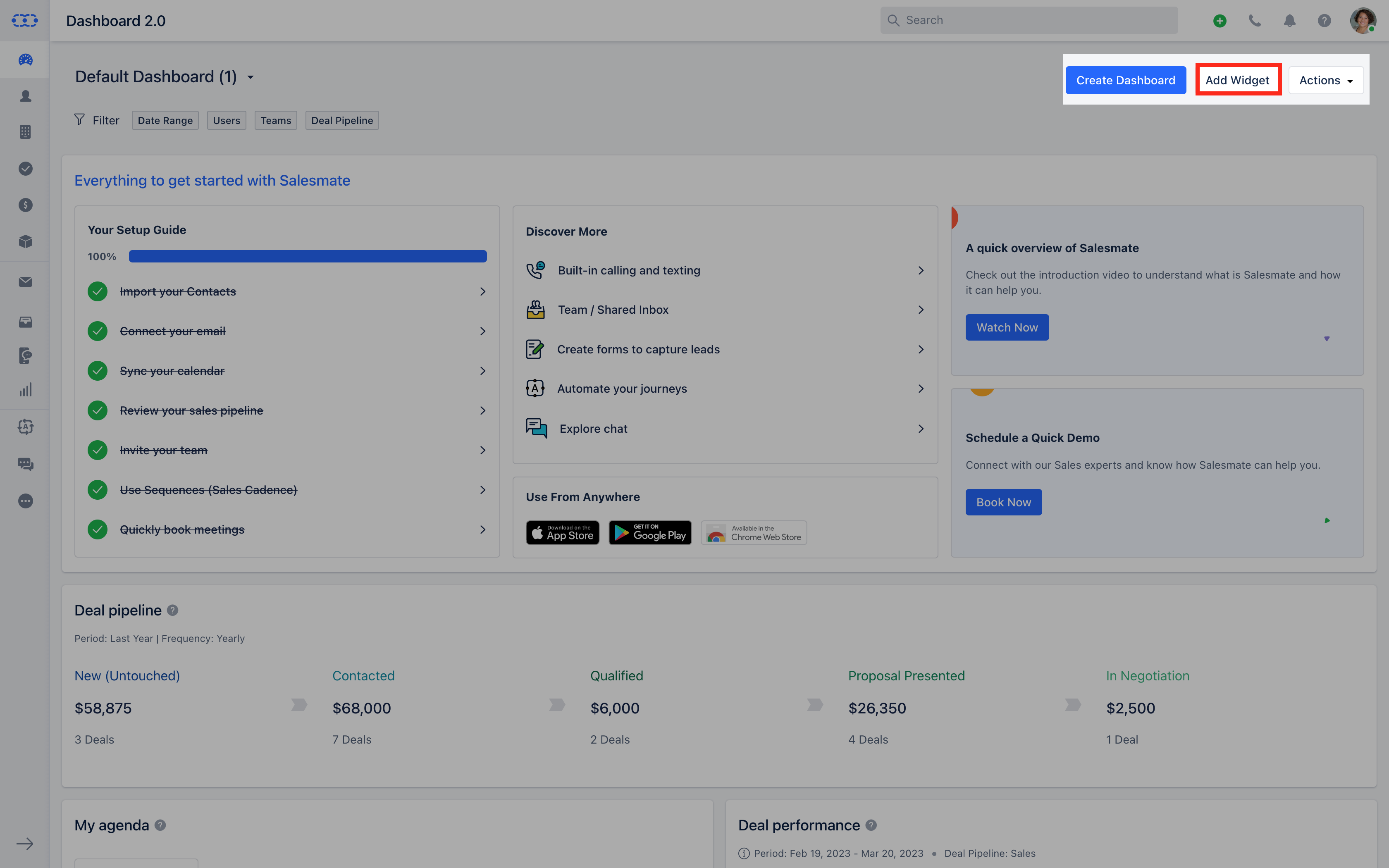Screen dimensions: 1389x868
Task: Open the Actions dropdown
Action: click(x=1326, y=80)
